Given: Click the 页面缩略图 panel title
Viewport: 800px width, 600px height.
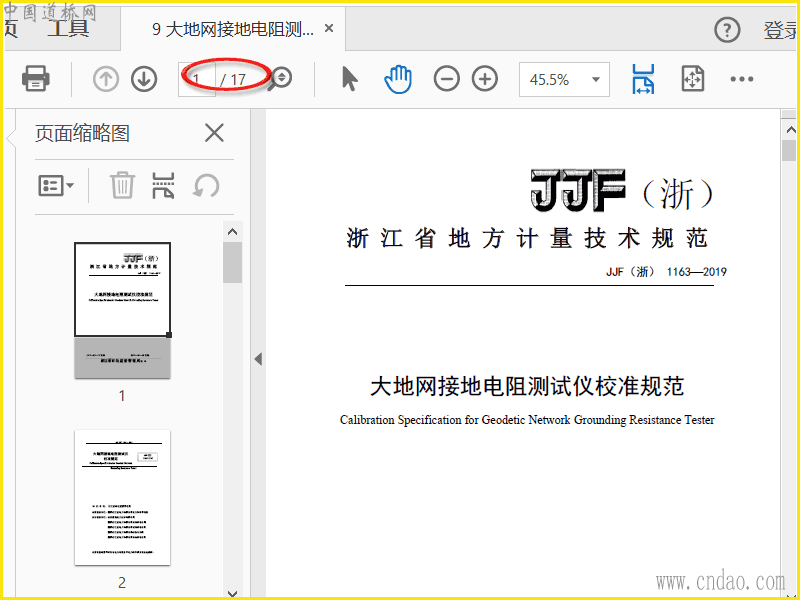Looking at the screenshot, I should [82, 133].
